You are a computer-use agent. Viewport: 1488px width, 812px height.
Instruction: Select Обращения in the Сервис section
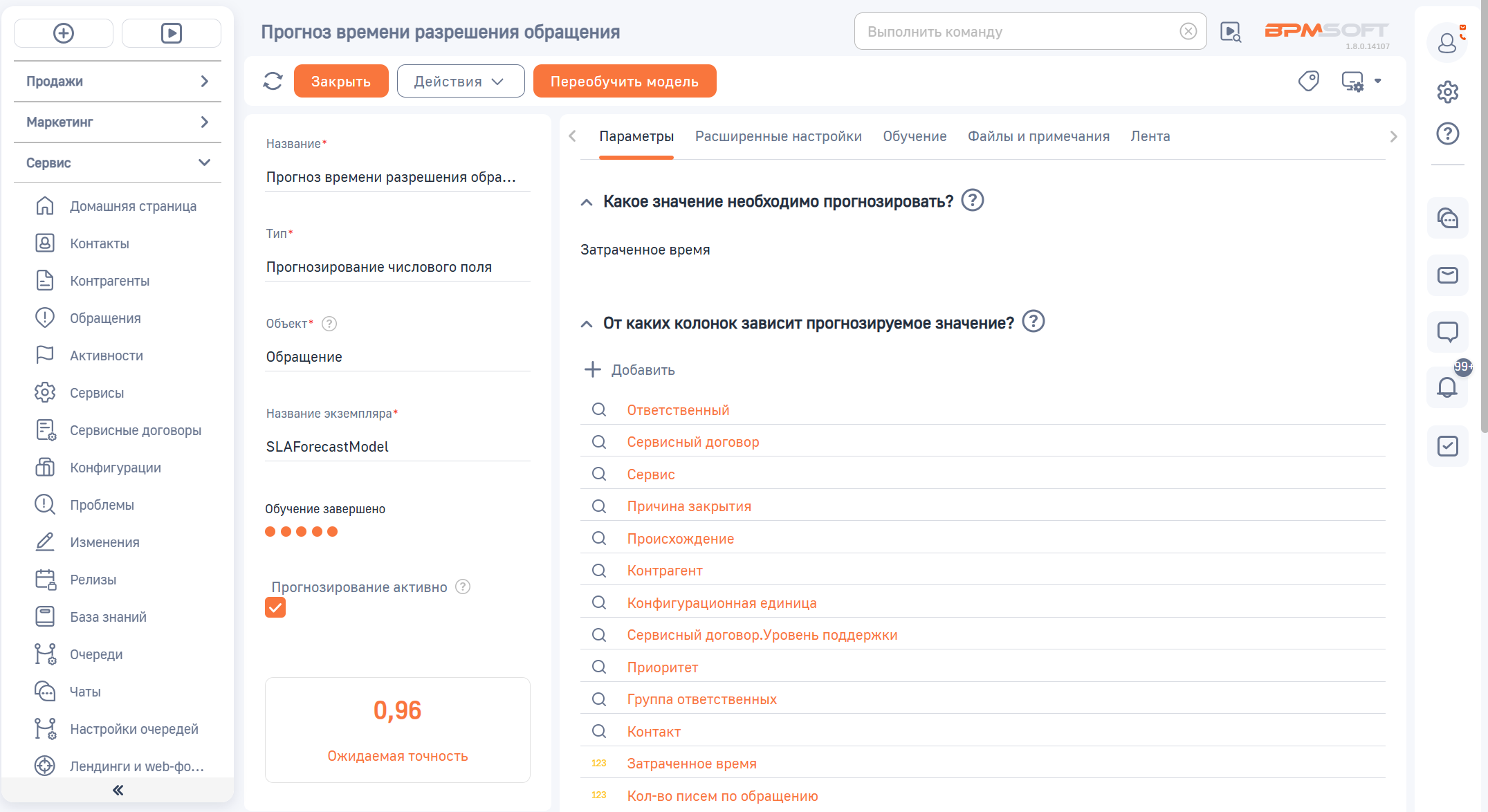click(x=106, y=317)
